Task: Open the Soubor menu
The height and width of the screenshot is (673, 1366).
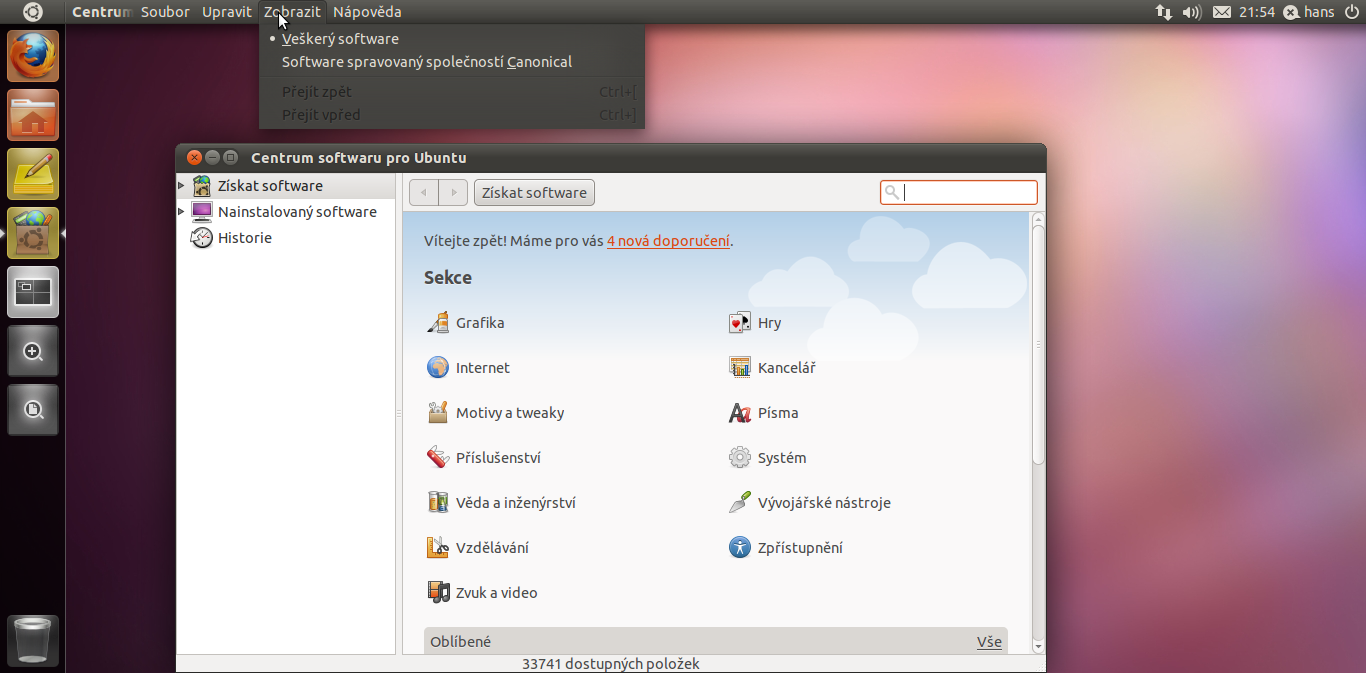Action: [165, 12]
